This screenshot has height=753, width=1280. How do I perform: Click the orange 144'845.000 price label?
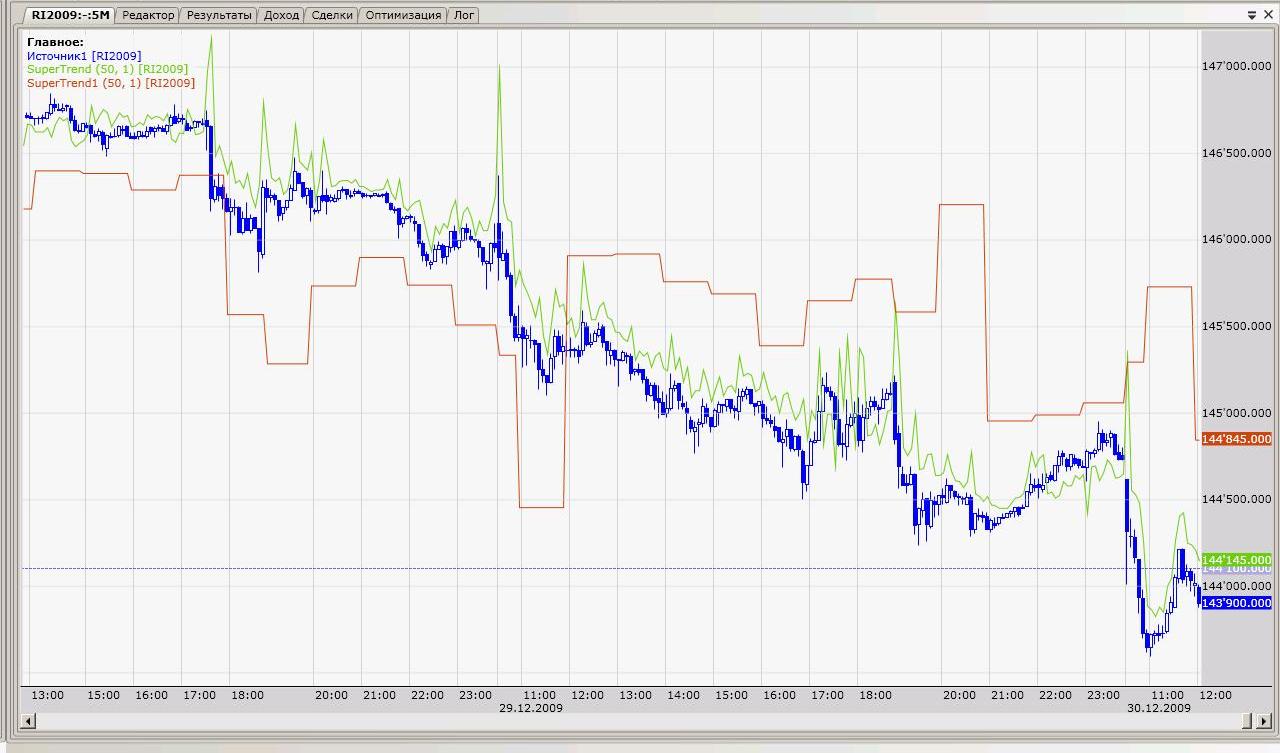[x=1237, y=439]
